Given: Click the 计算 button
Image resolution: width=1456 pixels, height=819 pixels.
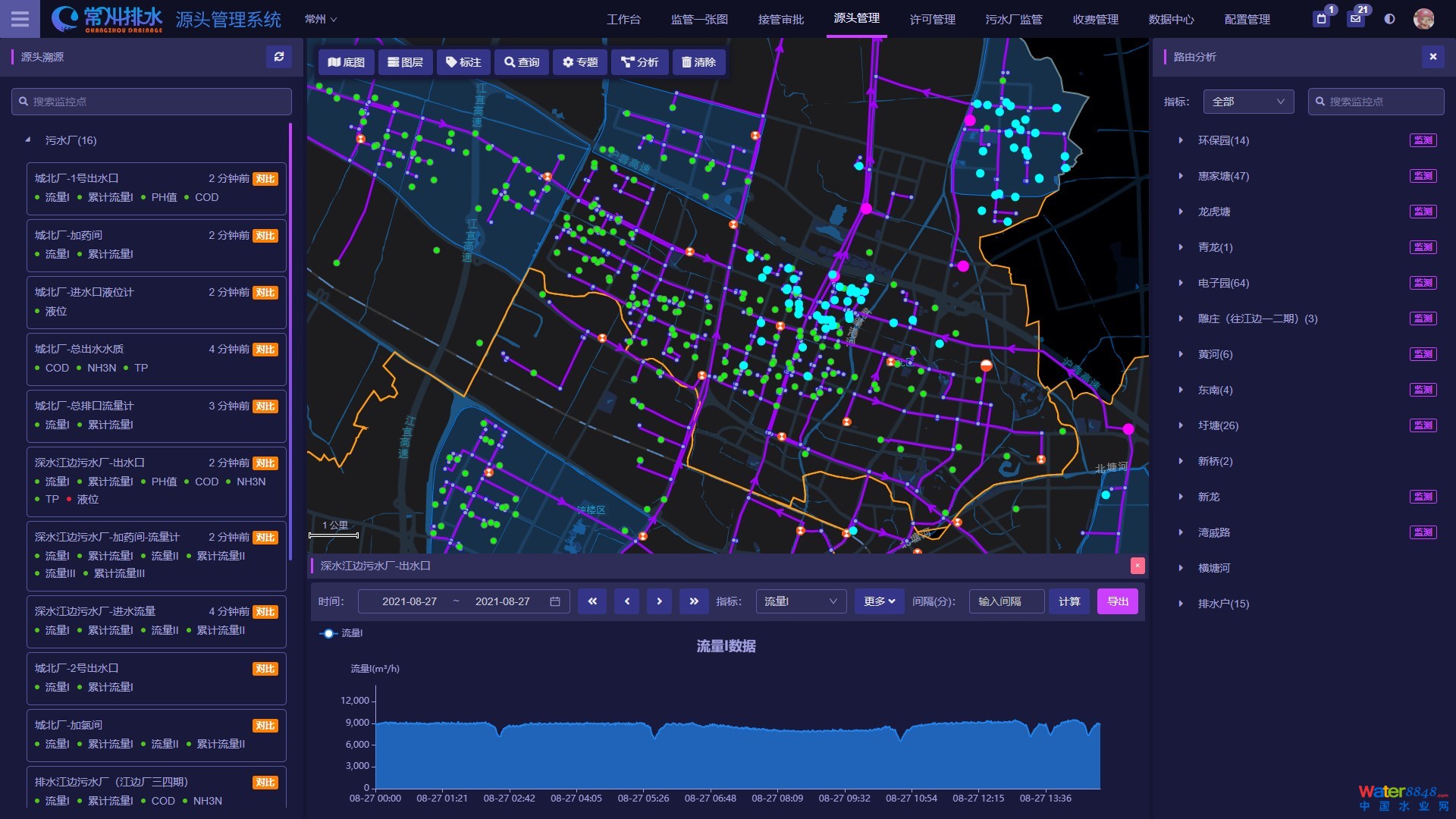Looking at the screenshot, I should point(1069,601).
